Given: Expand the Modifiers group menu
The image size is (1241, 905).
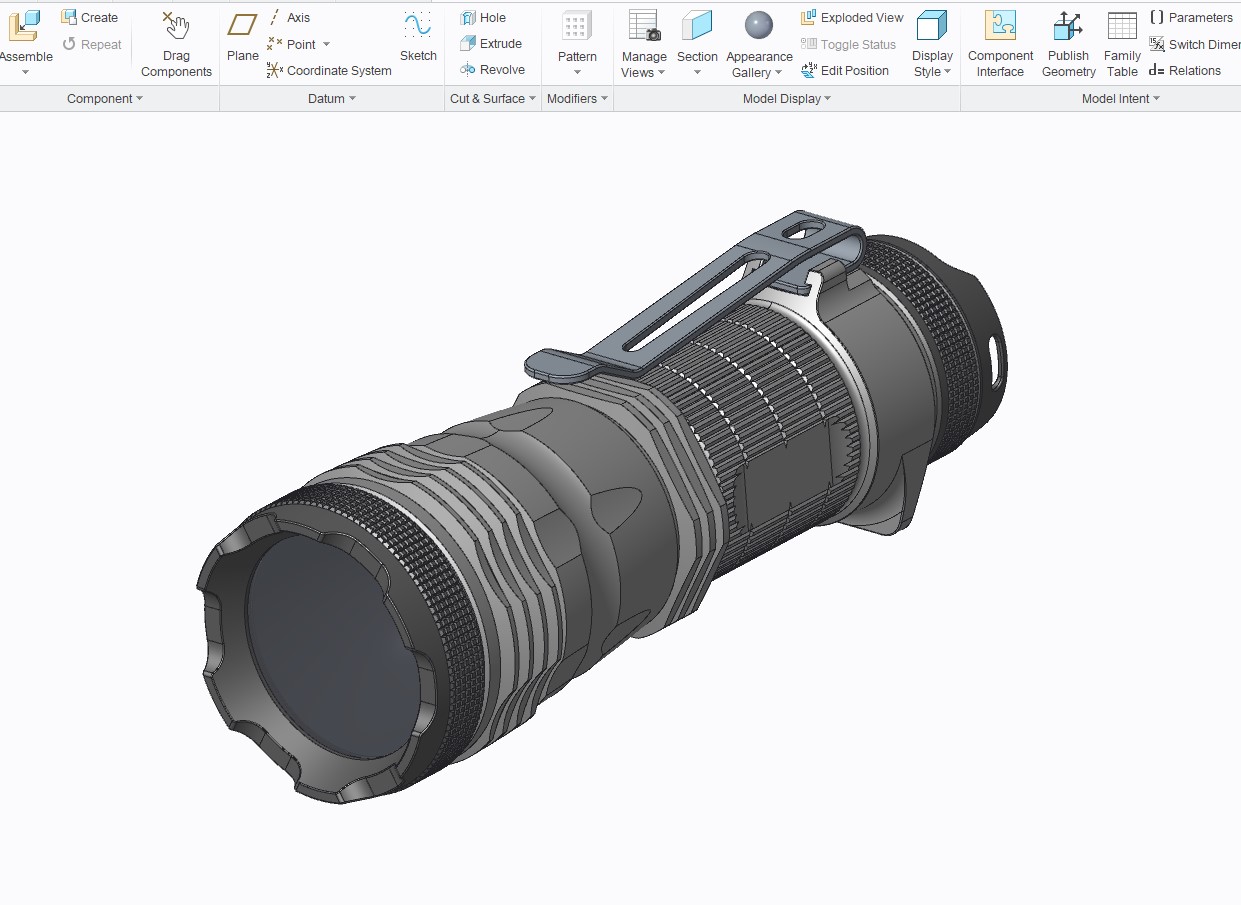Looking at the screenshot, I should [x=577, y=98].
